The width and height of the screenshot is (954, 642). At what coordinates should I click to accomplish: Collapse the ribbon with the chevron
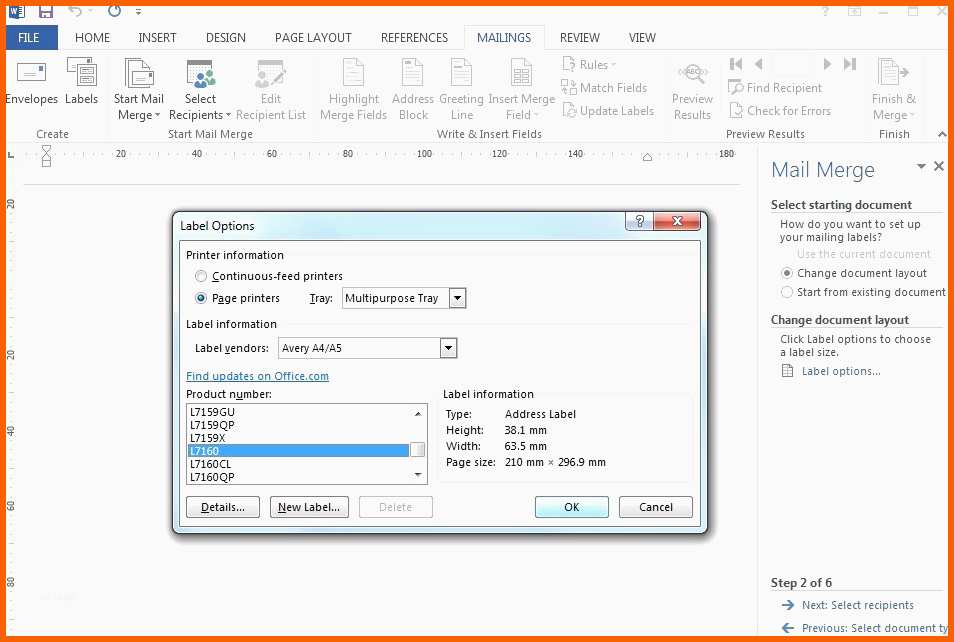pyautogui.click(x=942, y=134)
